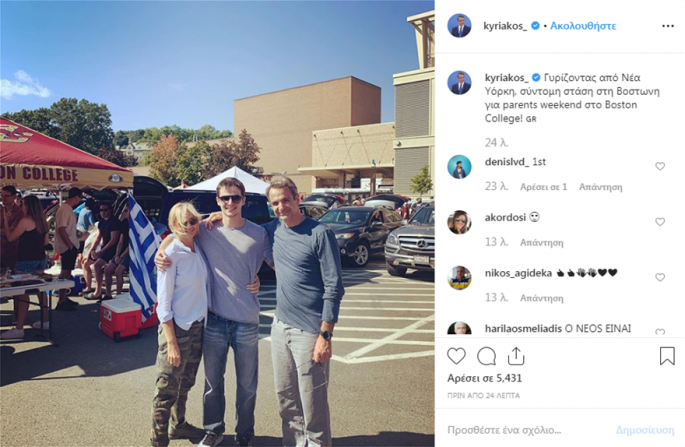Open kyriakos_ profile picture in header

459,25
